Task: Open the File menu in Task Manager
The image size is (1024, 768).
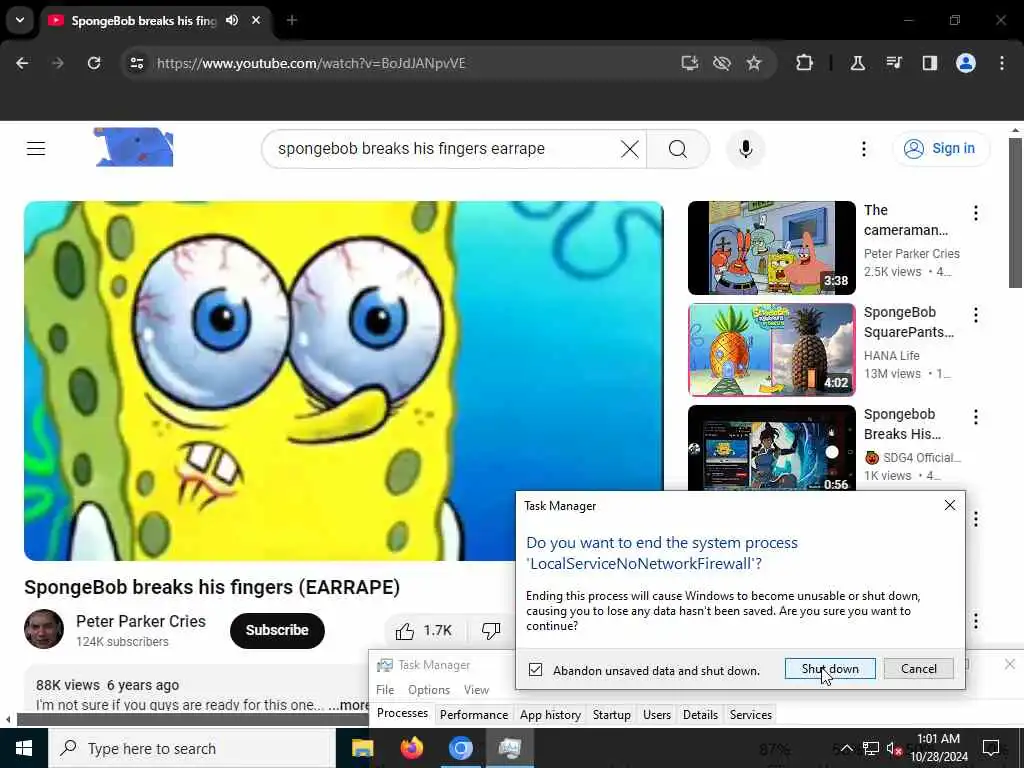Action: pos(385,690)
